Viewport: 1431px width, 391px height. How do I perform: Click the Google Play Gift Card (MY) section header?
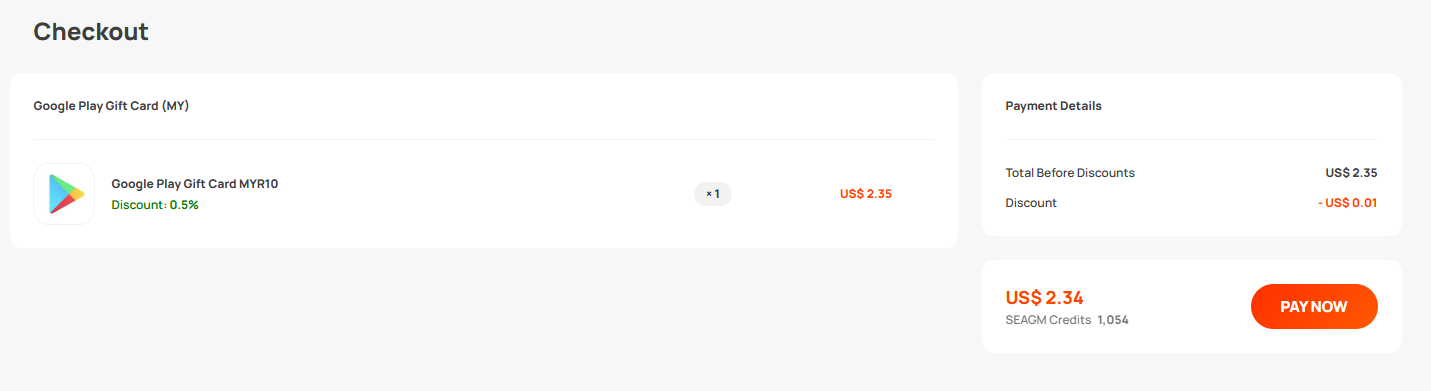[x=111, y=106]
